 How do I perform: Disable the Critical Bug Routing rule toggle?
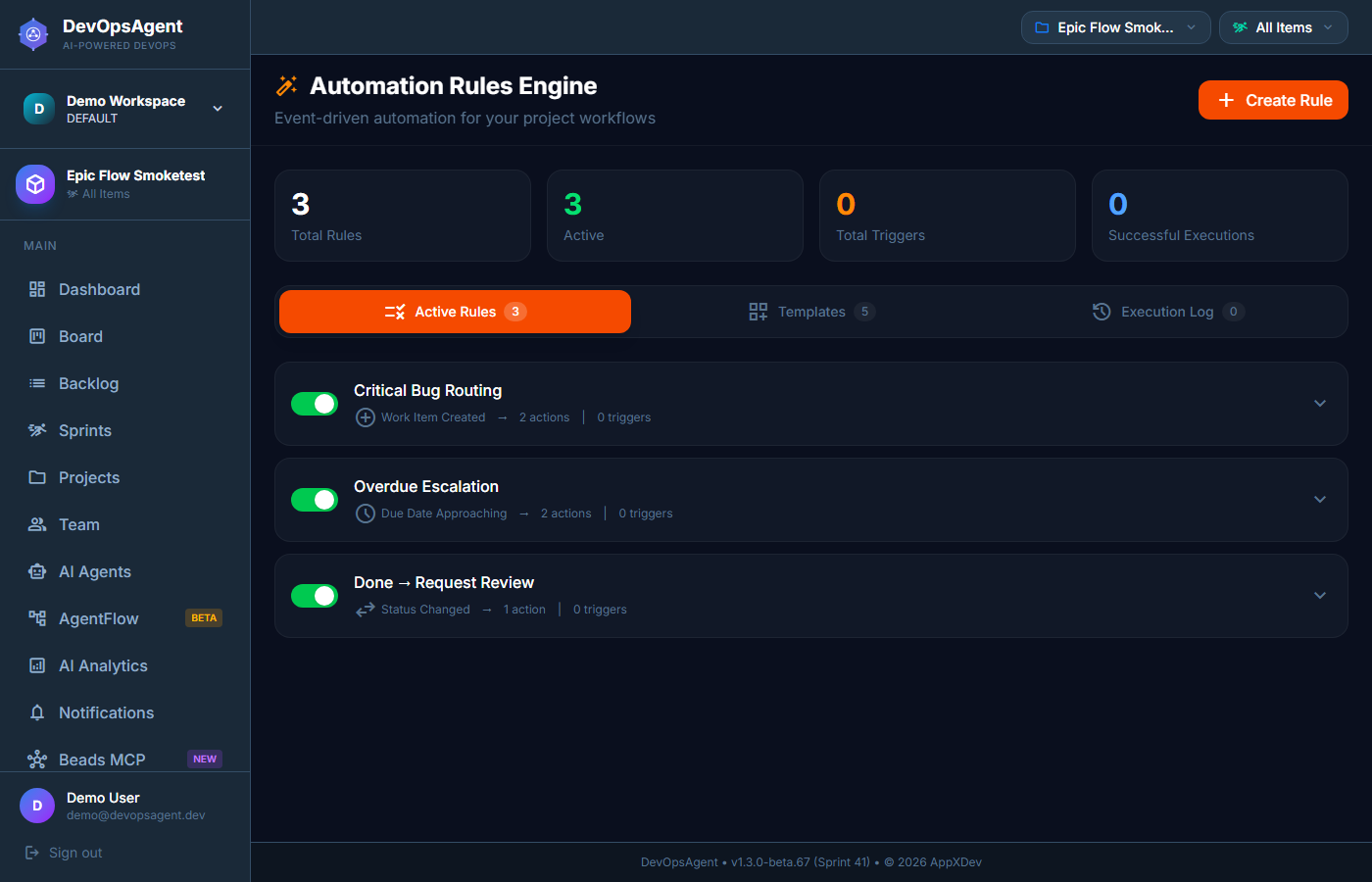pyautogui.click(x=315, y=404)
